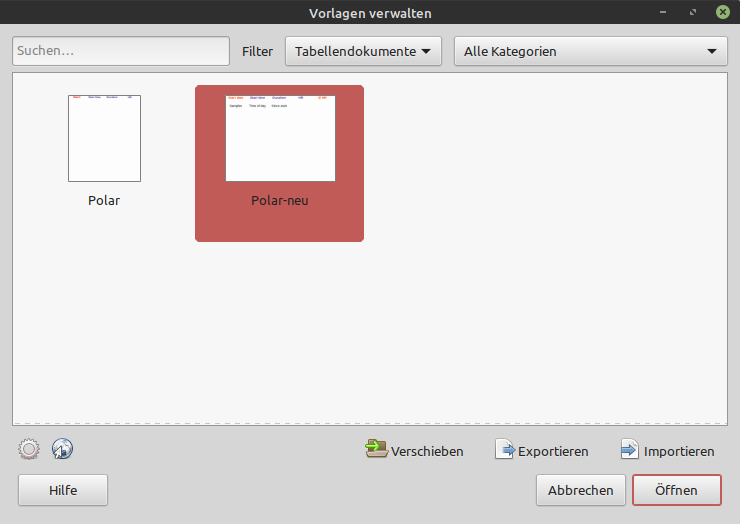Close the Vorlagen verwalten dialog

pyautogui.click(x=723, y=12)
